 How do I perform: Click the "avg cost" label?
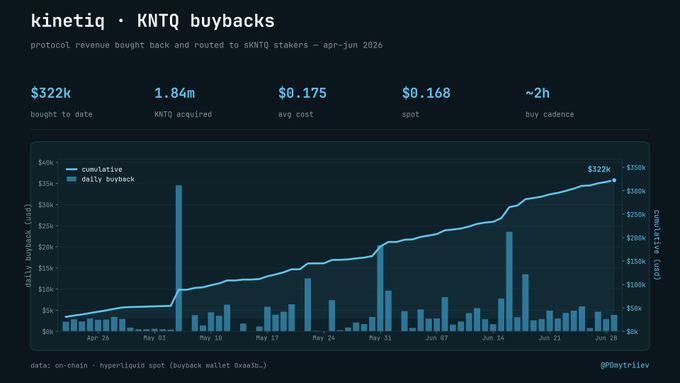[x=295, y=115]
